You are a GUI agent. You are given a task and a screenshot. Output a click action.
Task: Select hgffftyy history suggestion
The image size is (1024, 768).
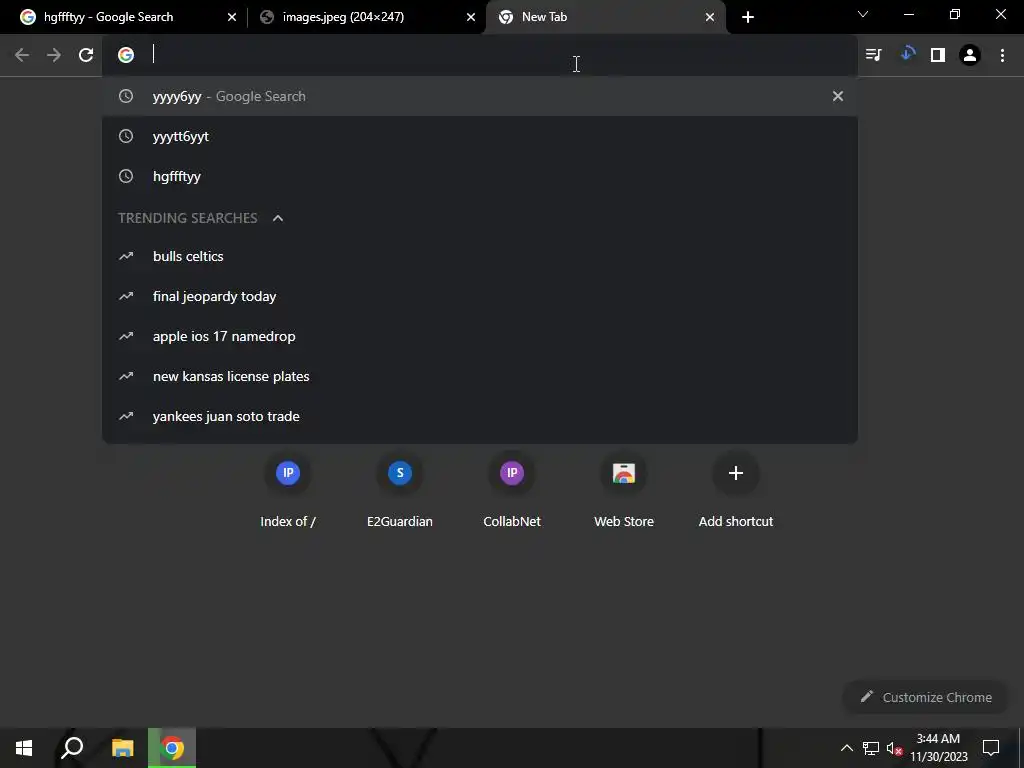(479, 176)
